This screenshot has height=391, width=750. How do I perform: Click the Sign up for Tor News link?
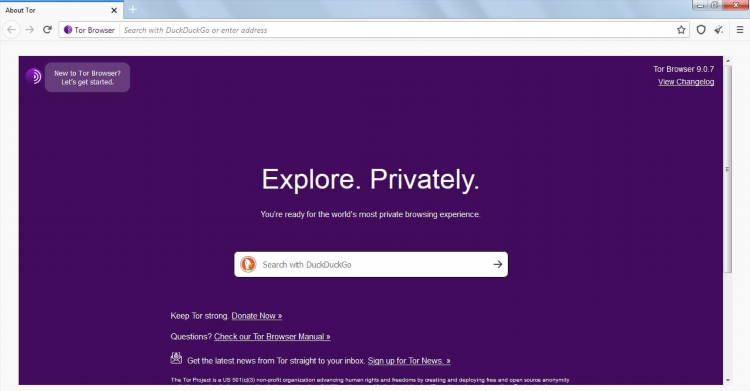(409, 361)
